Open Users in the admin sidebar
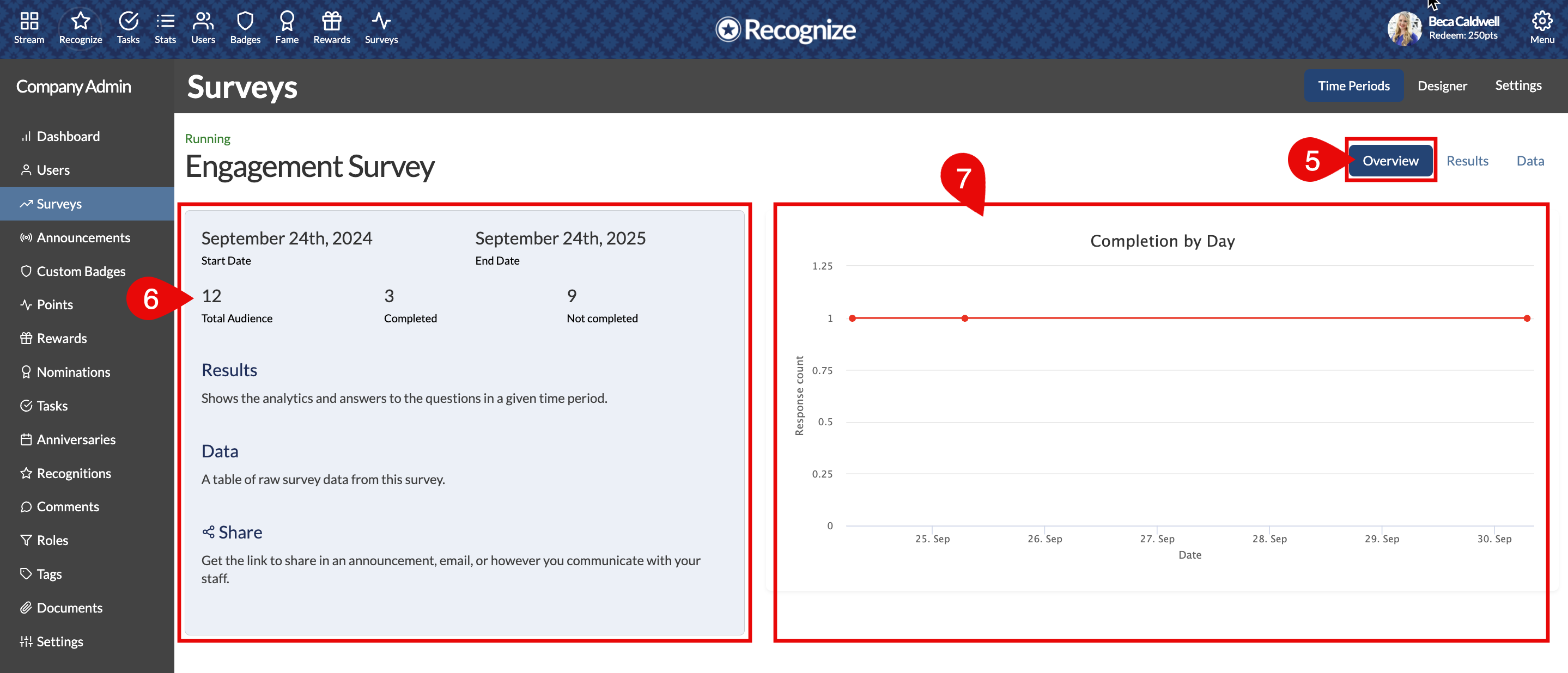Image resolution: width=1568 pixels, height=673 pixels. pyautogui.click(x=87, y=170)
